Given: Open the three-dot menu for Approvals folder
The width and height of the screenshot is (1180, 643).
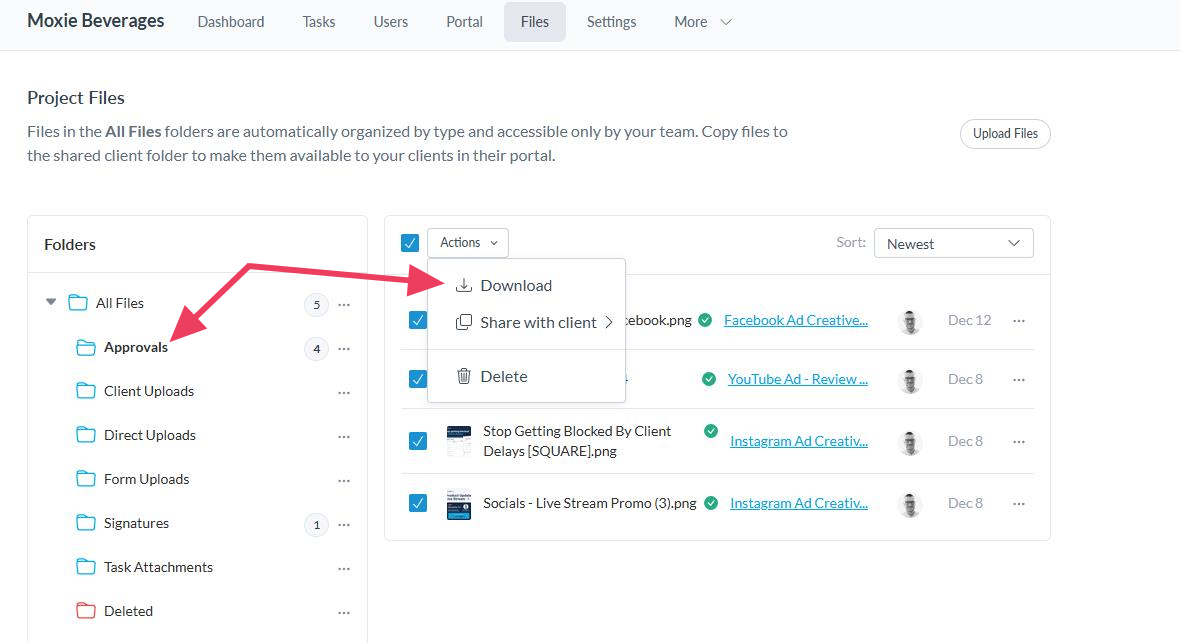Looking at the screenshot, I should [x=344, y=349].
